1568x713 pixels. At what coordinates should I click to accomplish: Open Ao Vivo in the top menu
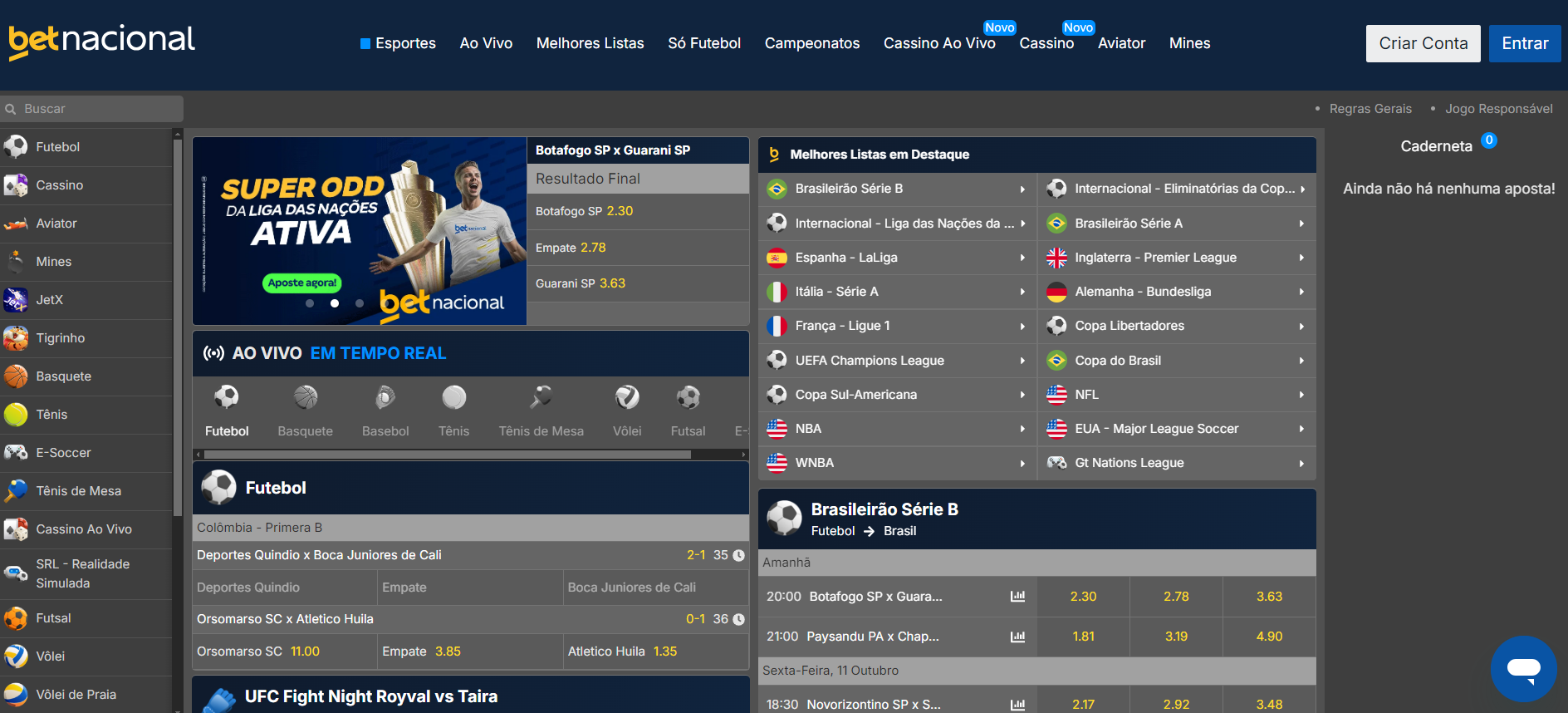(x=486, y=43)
